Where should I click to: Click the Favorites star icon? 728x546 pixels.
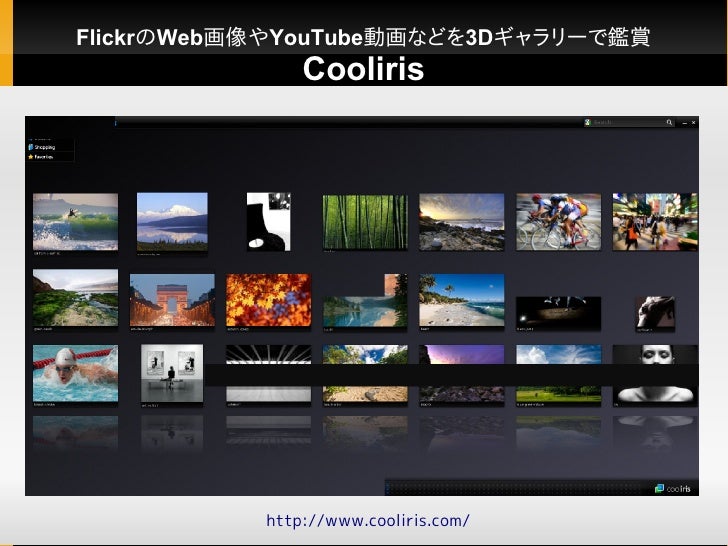click(x=31, y=157)
